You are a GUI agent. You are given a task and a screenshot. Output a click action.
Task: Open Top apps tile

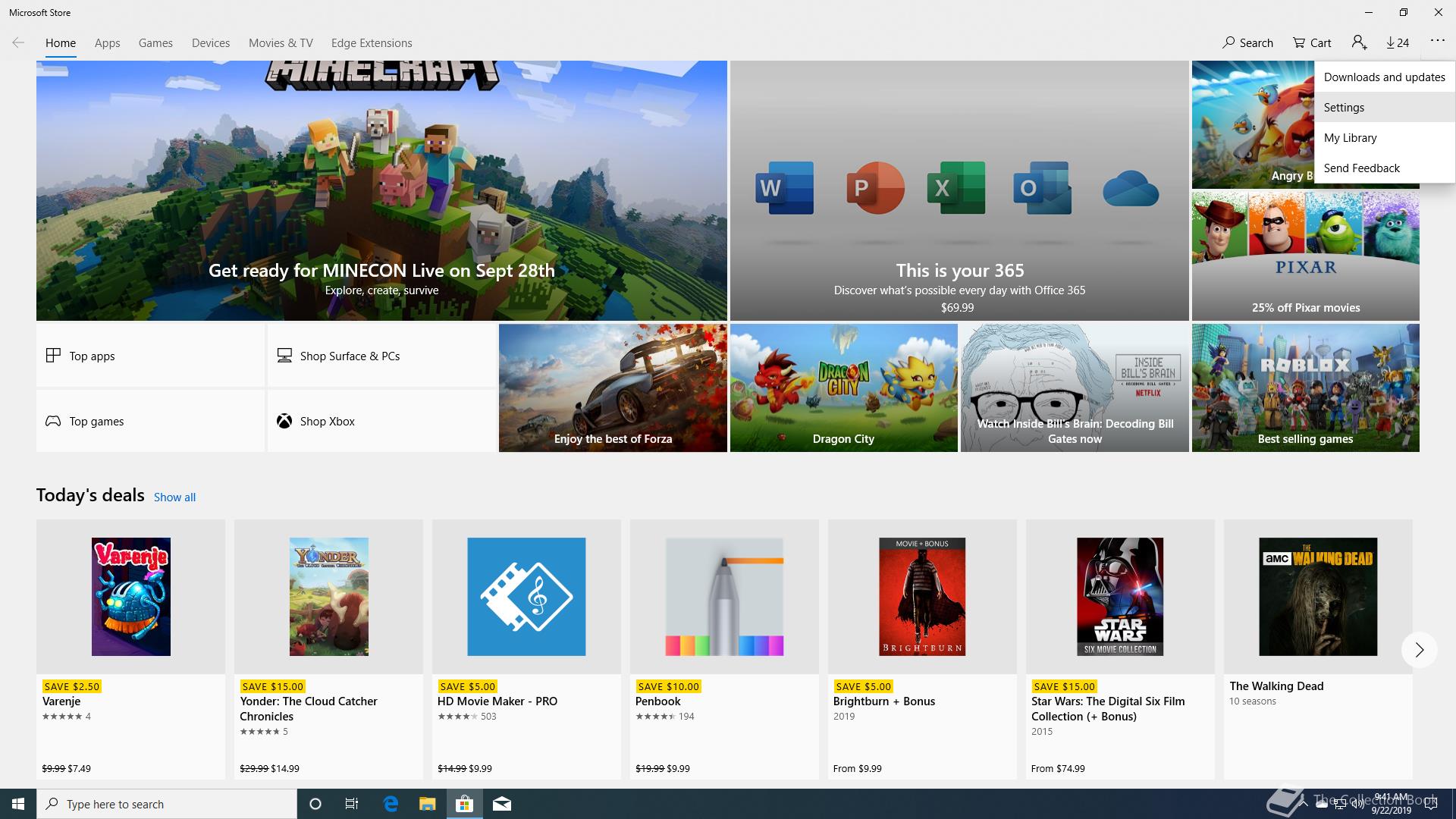point(150,356)
